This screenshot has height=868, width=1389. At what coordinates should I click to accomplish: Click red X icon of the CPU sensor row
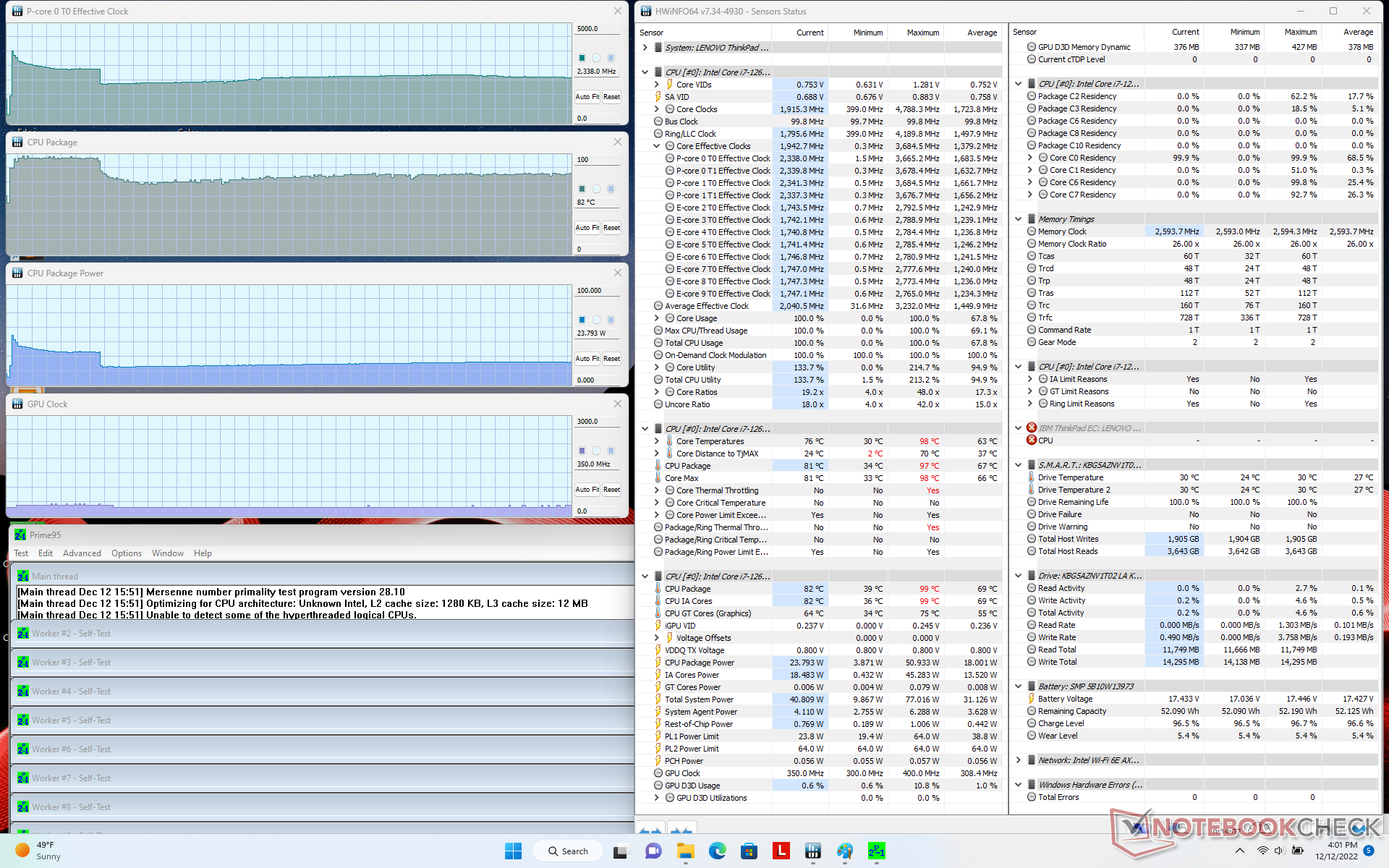pyautogui.click(x=1032, y=441)
